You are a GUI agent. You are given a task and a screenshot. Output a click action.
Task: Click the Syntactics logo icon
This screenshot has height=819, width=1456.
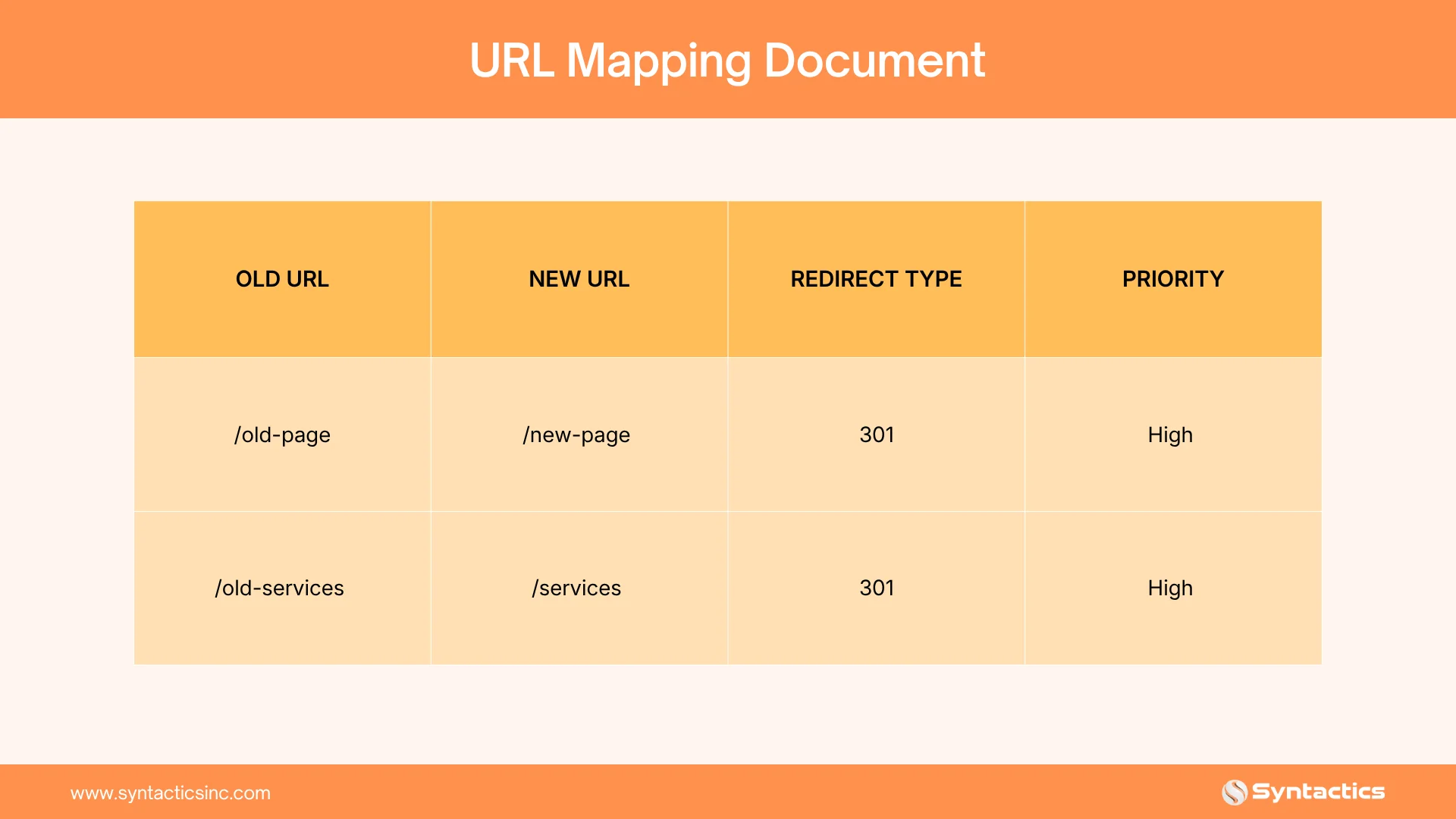[x=1235, y=792]
